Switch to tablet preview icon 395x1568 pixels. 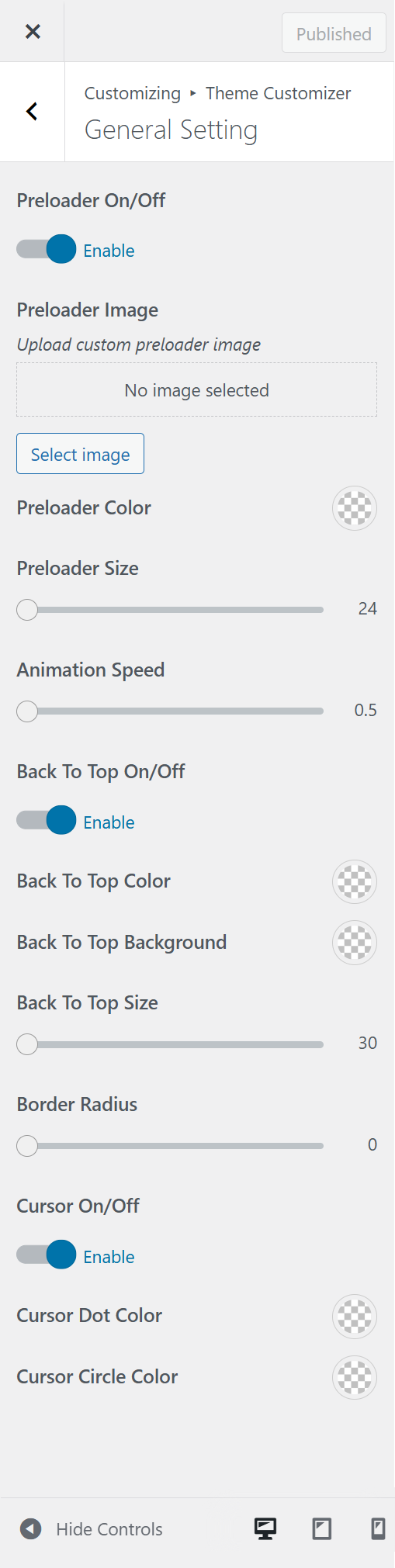[321, 1528]
